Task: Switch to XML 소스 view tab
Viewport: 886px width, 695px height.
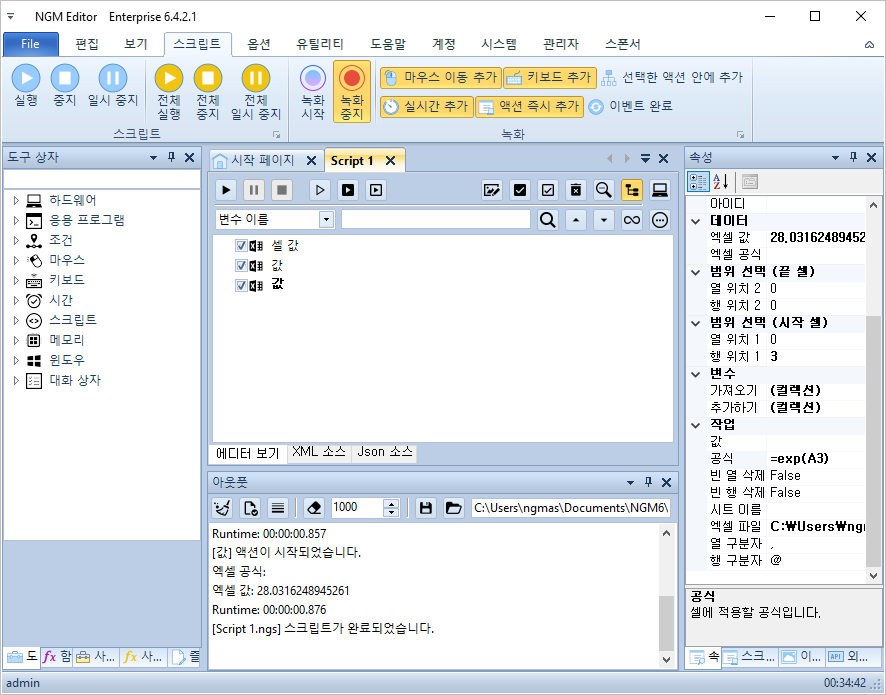Action: click(319, 452)
